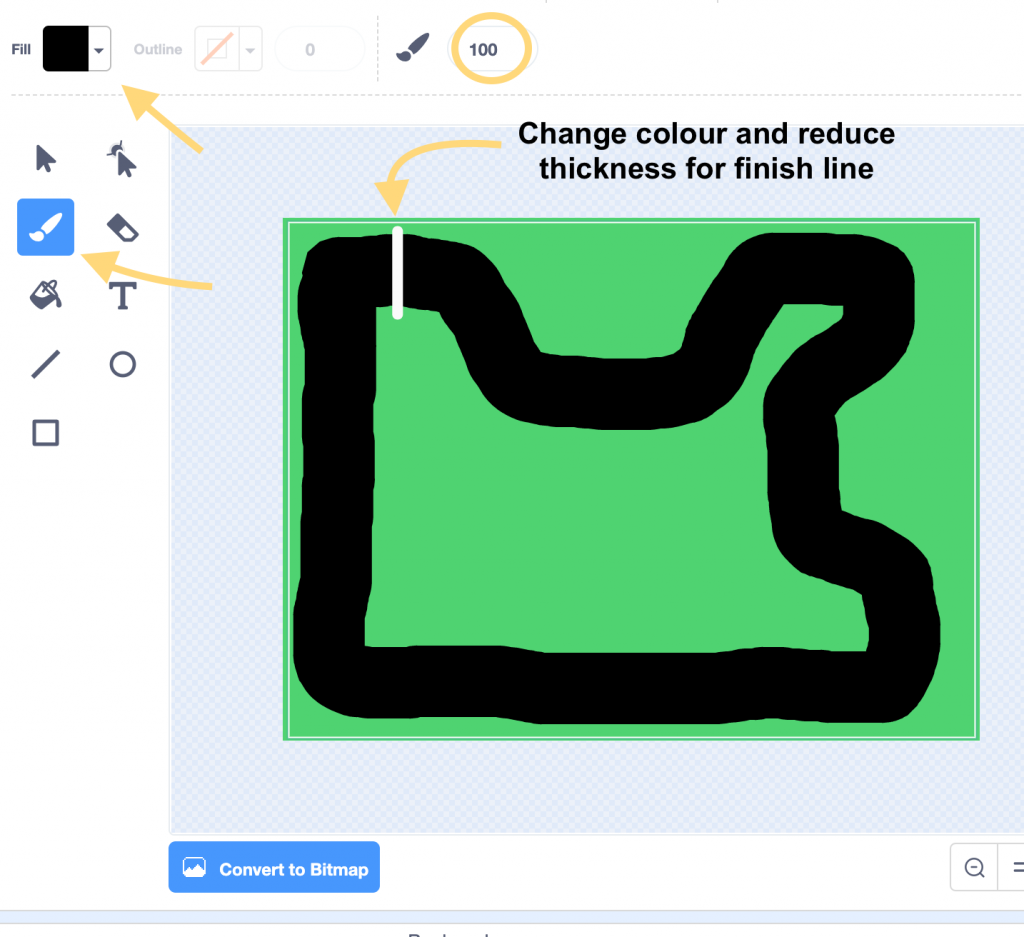
Task: Select the Reshape tool
Action: 122,160
